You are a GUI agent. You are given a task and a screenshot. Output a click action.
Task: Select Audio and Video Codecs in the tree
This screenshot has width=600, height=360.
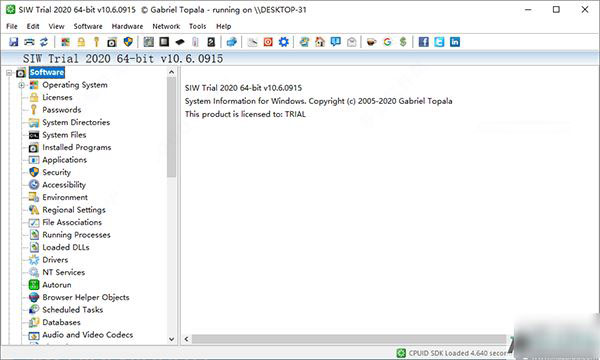tap(88, 335)
